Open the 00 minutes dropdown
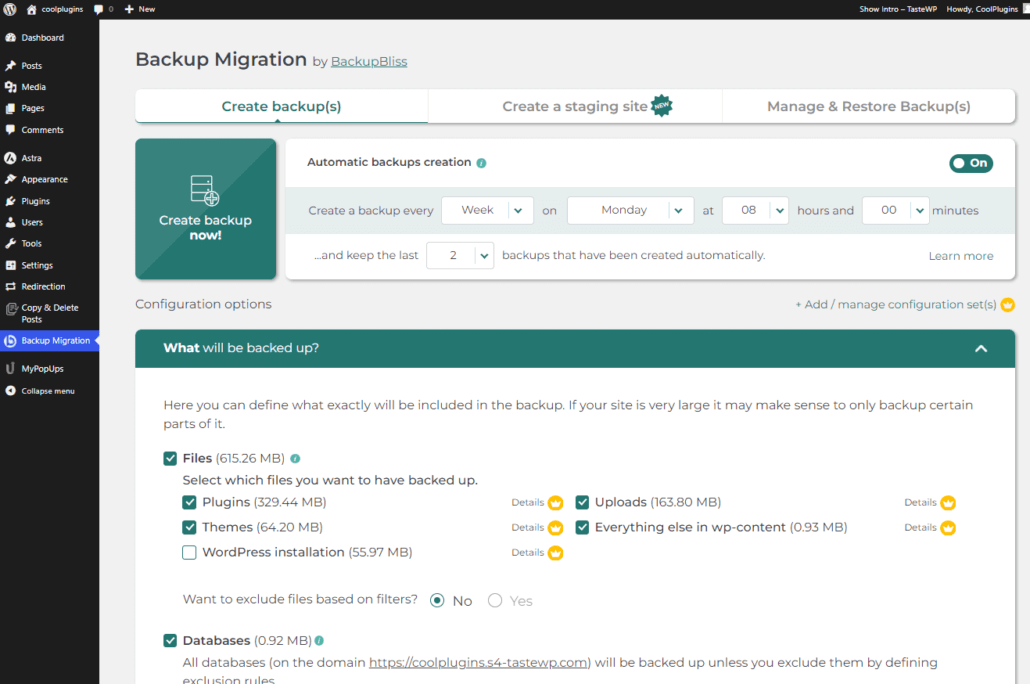The image size is (1030, 684). [895, 210]
